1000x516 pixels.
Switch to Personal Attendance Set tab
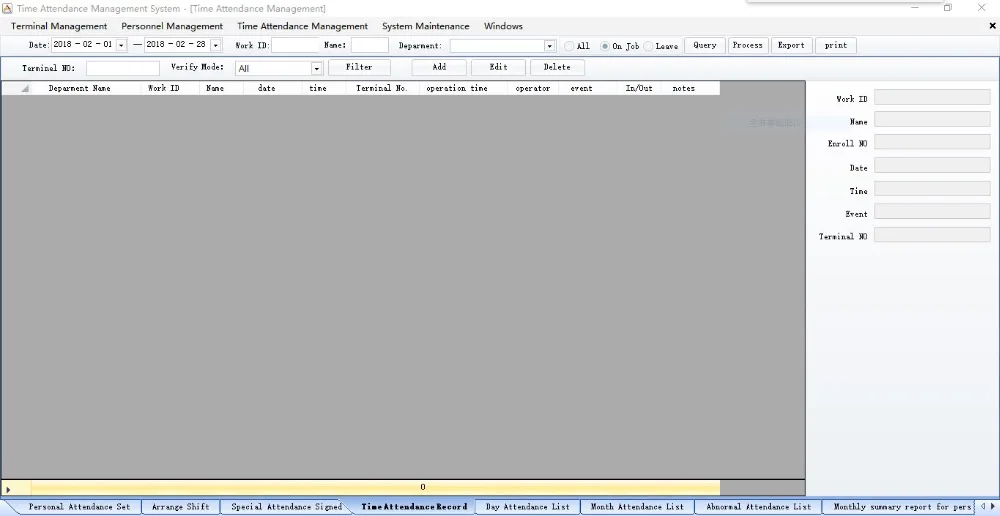pyautogui.click(x=79, y=506)
